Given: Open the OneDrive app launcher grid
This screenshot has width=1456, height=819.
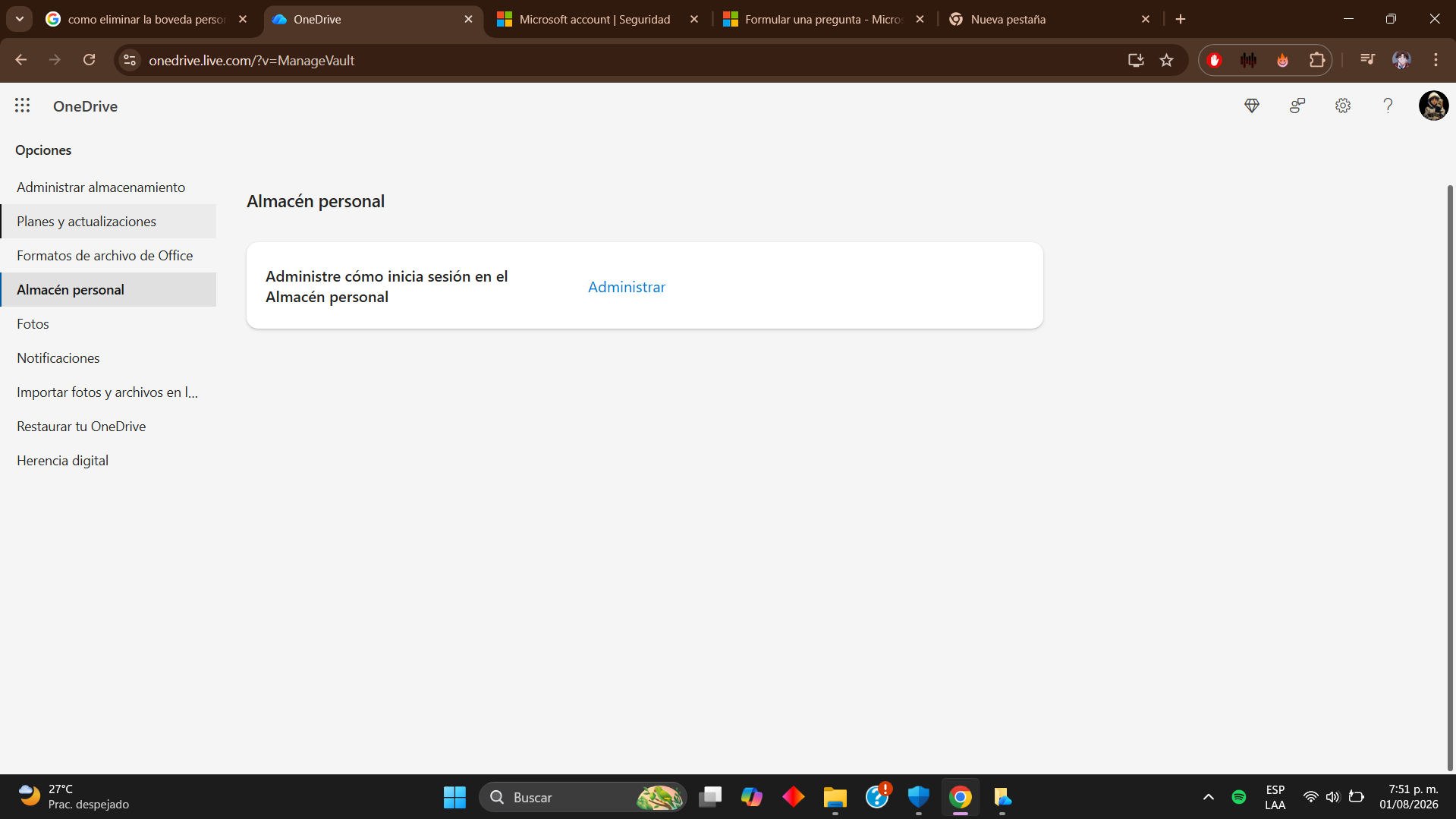Looking at the screenshot, I should 22,106.
